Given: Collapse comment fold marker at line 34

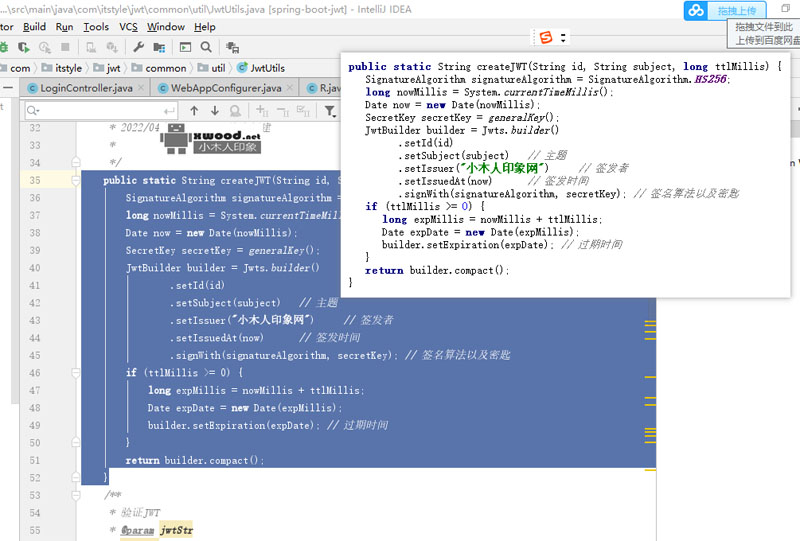Looking at the screenshot, I should click(76, 162).
